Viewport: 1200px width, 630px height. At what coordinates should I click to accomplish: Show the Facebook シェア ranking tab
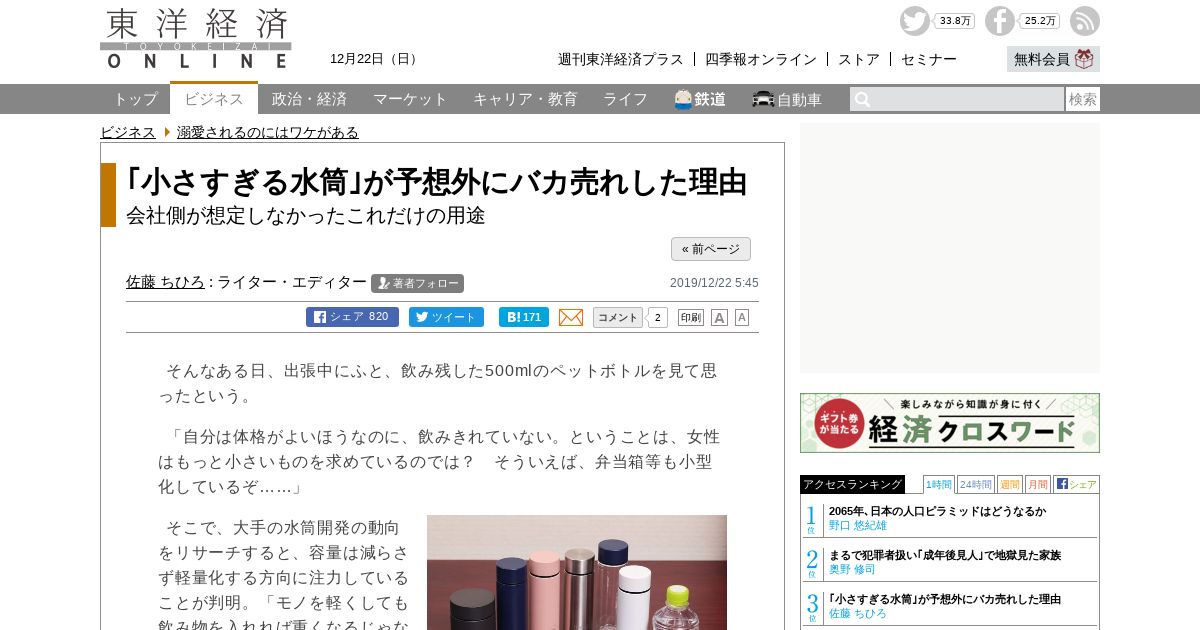point(1076,484)
